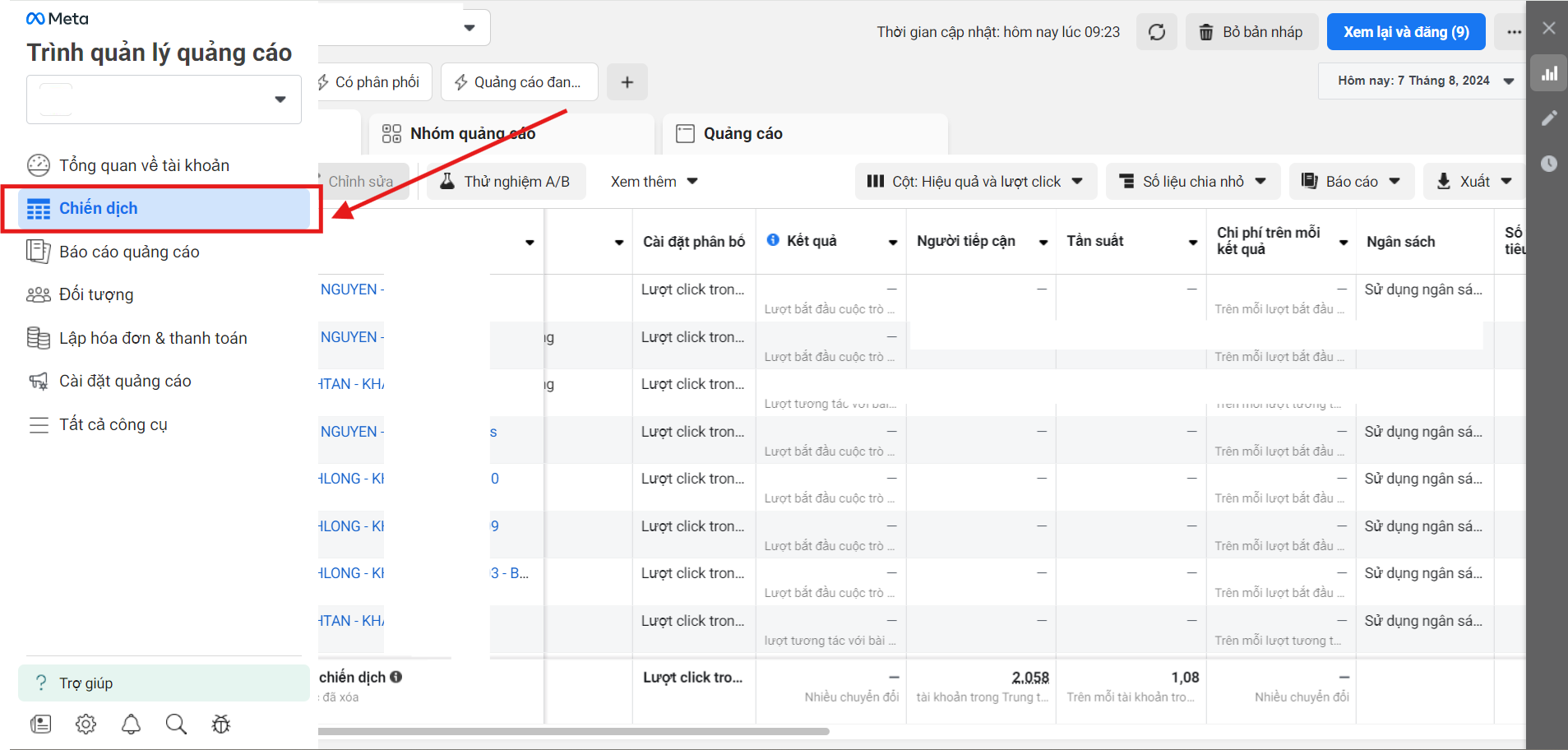Click the bottom HTAN - KH campaign link
Screen dimensions: 1568x750
352,621
